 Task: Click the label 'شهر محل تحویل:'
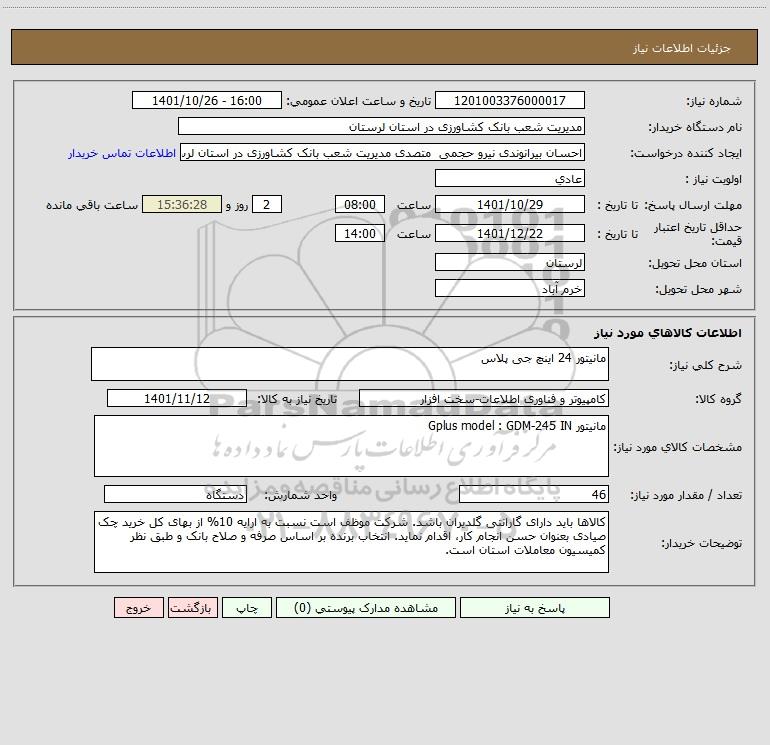tap(698, 290)
